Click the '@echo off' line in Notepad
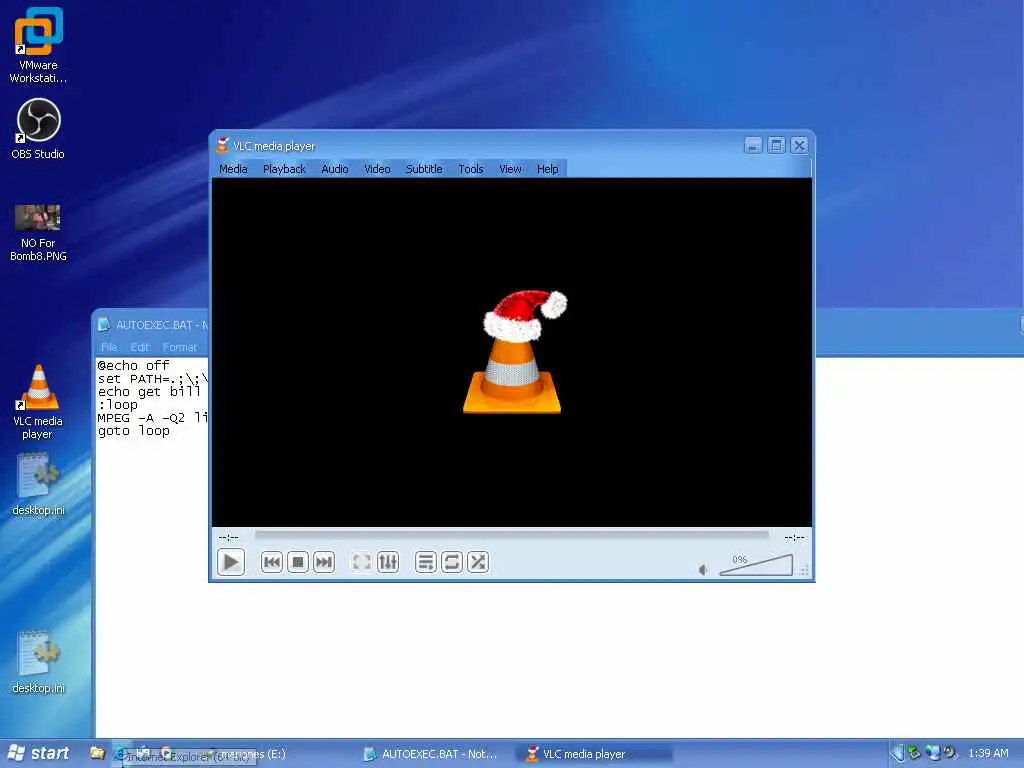 point(133,366)
